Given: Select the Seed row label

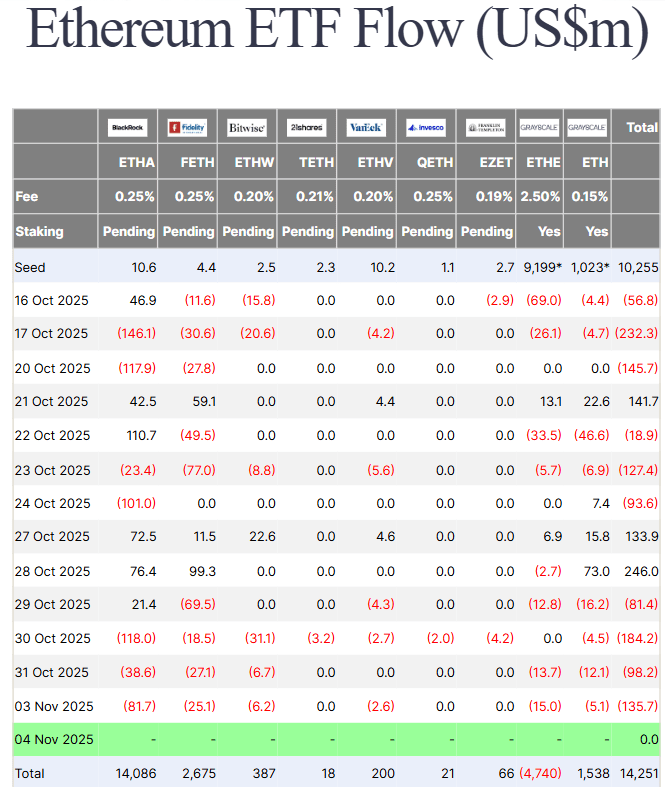Looking at the screenshot, I should 32,267.
